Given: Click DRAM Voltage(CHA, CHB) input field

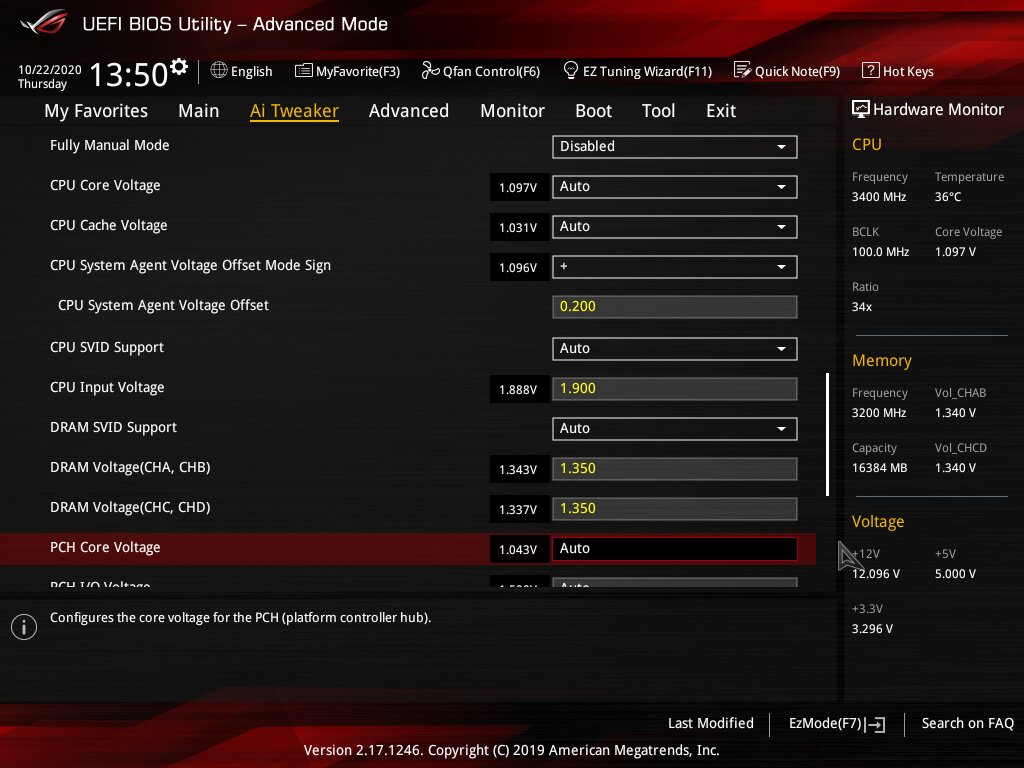Looking at the screenshot, I should (674, 469).
